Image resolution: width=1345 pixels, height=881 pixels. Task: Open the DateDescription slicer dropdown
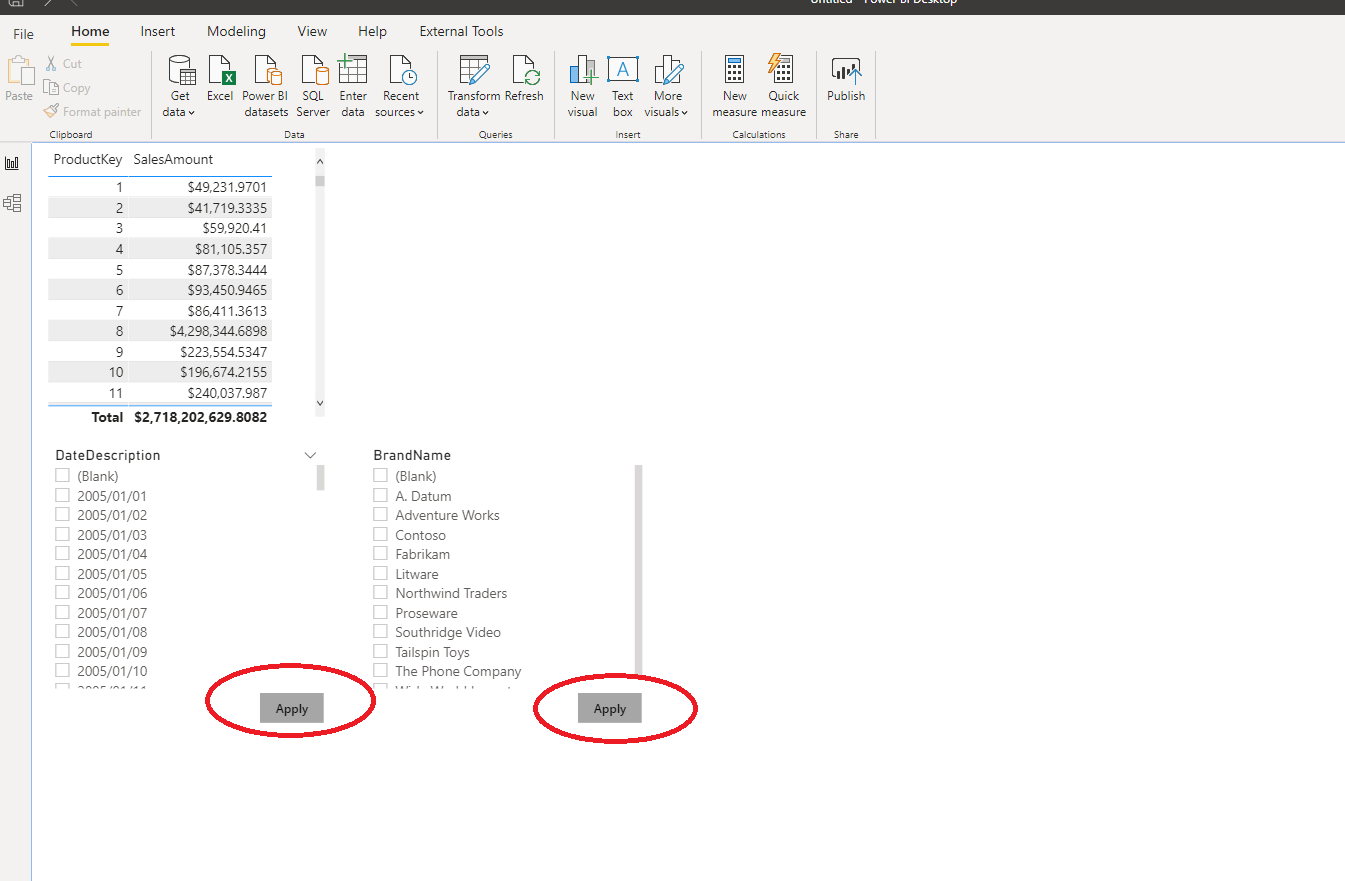[x=310, y=454]
